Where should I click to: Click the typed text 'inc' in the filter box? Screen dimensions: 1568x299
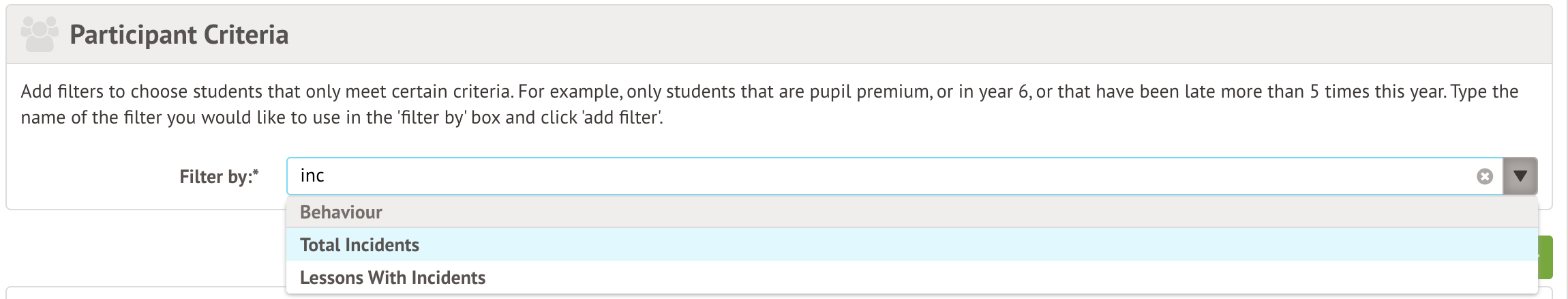pos(312,176)
